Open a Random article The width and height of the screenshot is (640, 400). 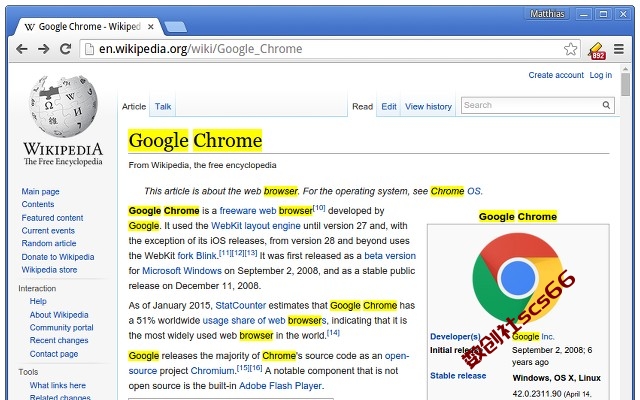pos(49,243)
